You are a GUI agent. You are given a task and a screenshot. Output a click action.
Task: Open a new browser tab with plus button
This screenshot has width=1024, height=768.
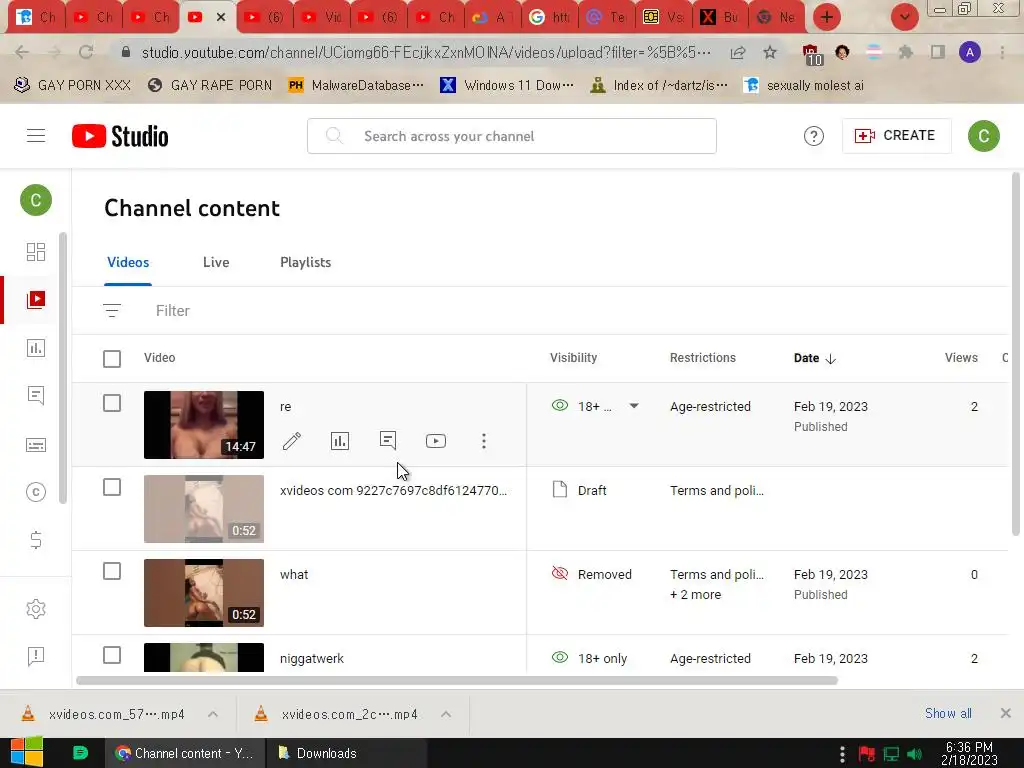827,17
